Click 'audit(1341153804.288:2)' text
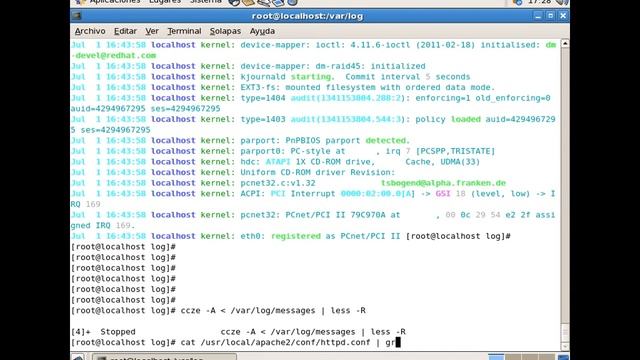Screen dimensions: 640x360 [x=348, y=98]
